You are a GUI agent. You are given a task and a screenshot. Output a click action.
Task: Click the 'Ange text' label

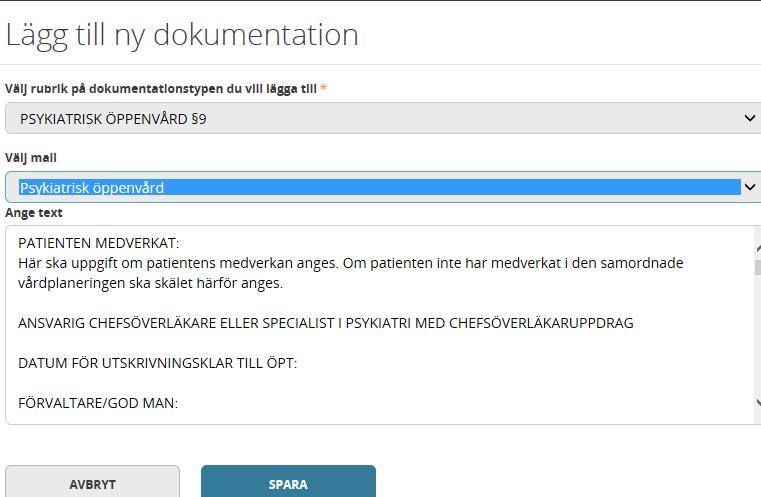pyautogui.click(x=33, y=213)
